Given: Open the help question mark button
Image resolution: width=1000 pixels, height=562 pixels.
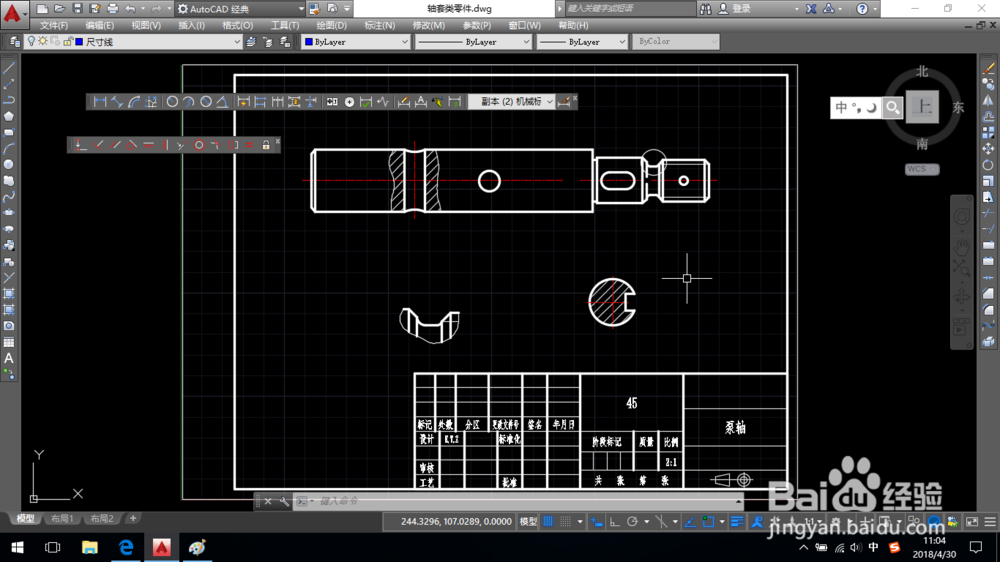Looking at the screenshot, I should (x=862, y=9).
